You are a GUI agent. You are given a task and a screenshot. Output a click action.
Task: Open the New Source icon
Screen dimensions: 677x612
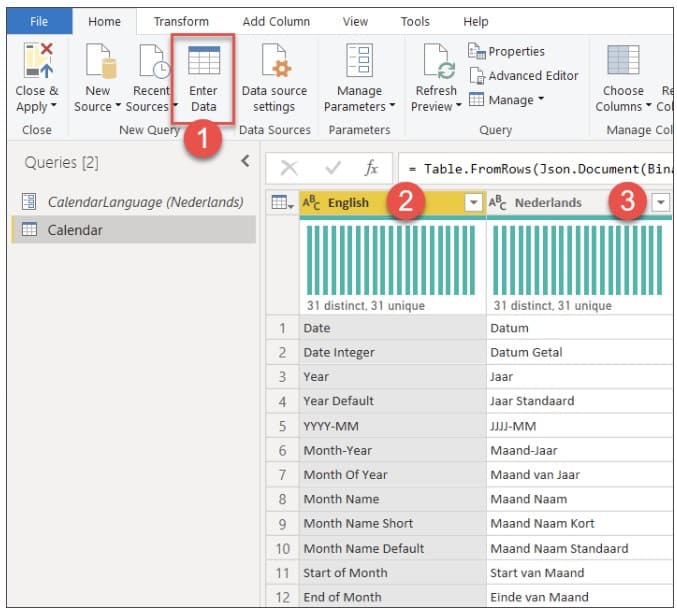tap(101, 61)
